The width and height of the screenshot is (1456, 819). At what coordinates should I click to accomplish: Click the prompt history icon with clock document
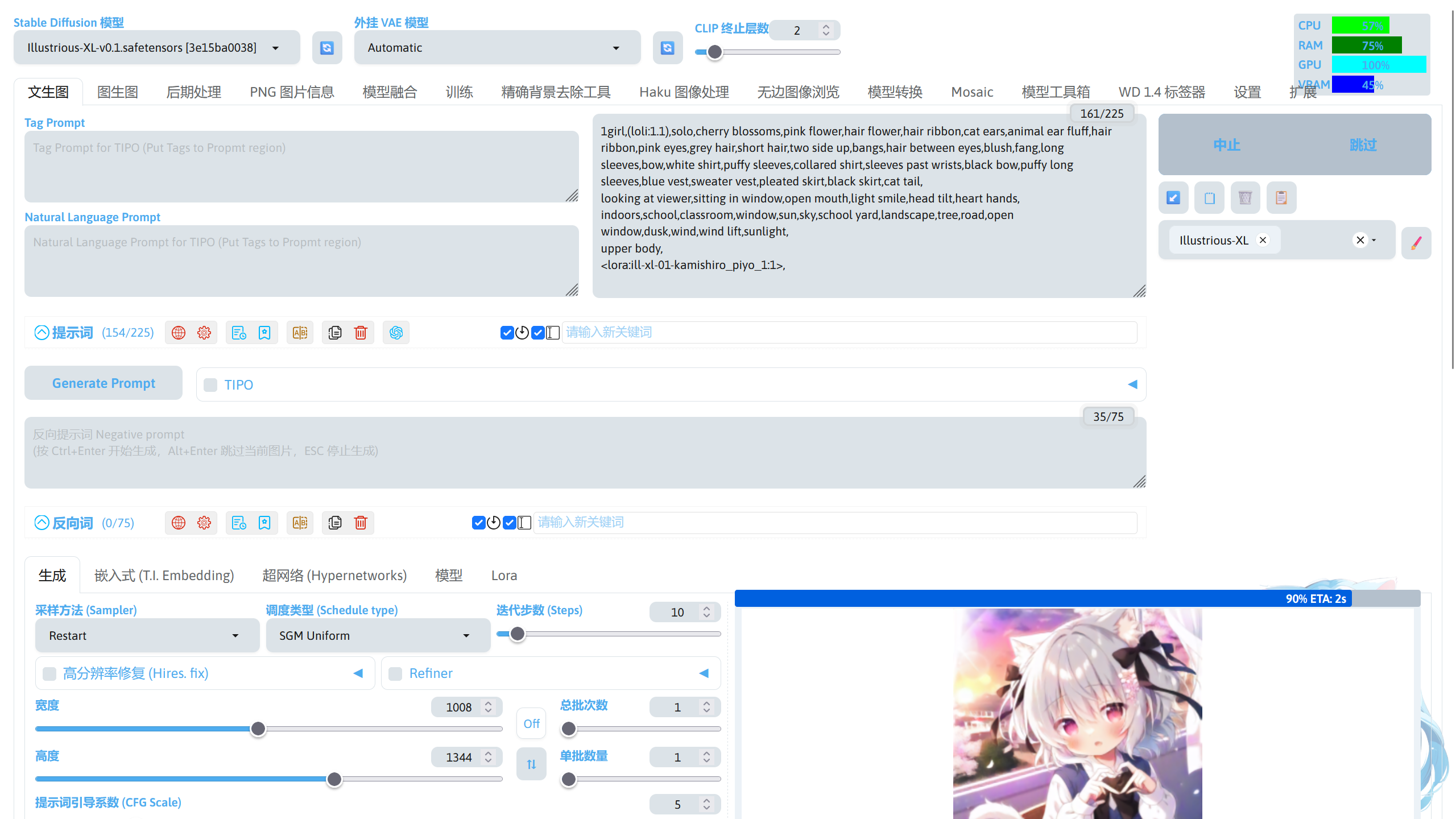[238, 333]
